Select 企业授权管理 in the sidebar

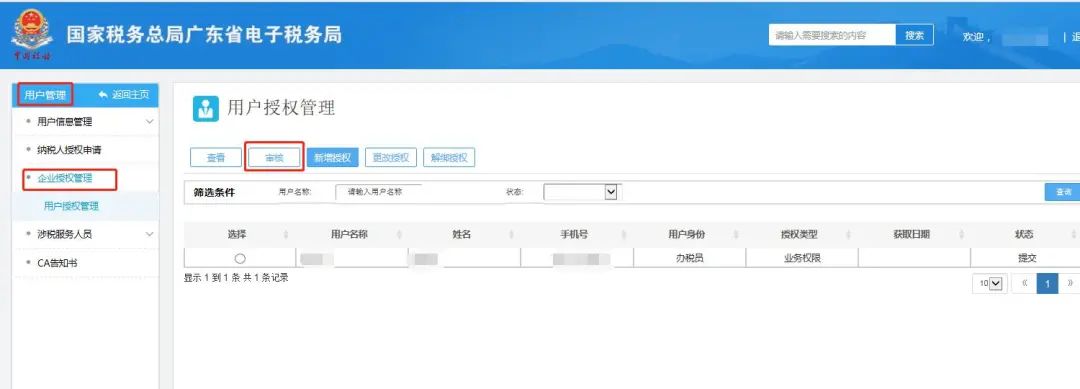coord(65,178)
